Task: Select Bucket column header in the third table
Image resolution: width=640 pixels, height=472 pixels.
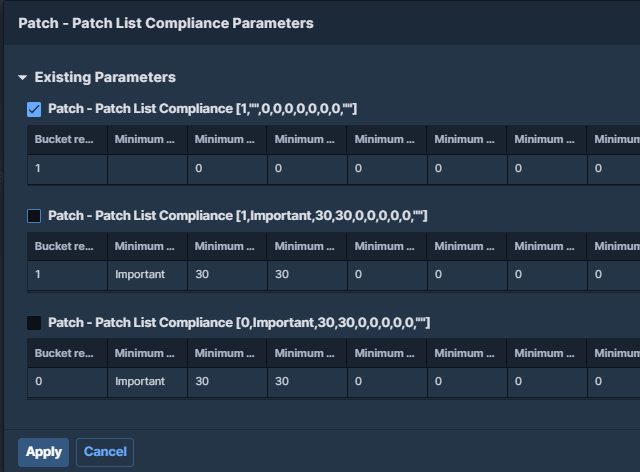Action: (x=66, y=353)
